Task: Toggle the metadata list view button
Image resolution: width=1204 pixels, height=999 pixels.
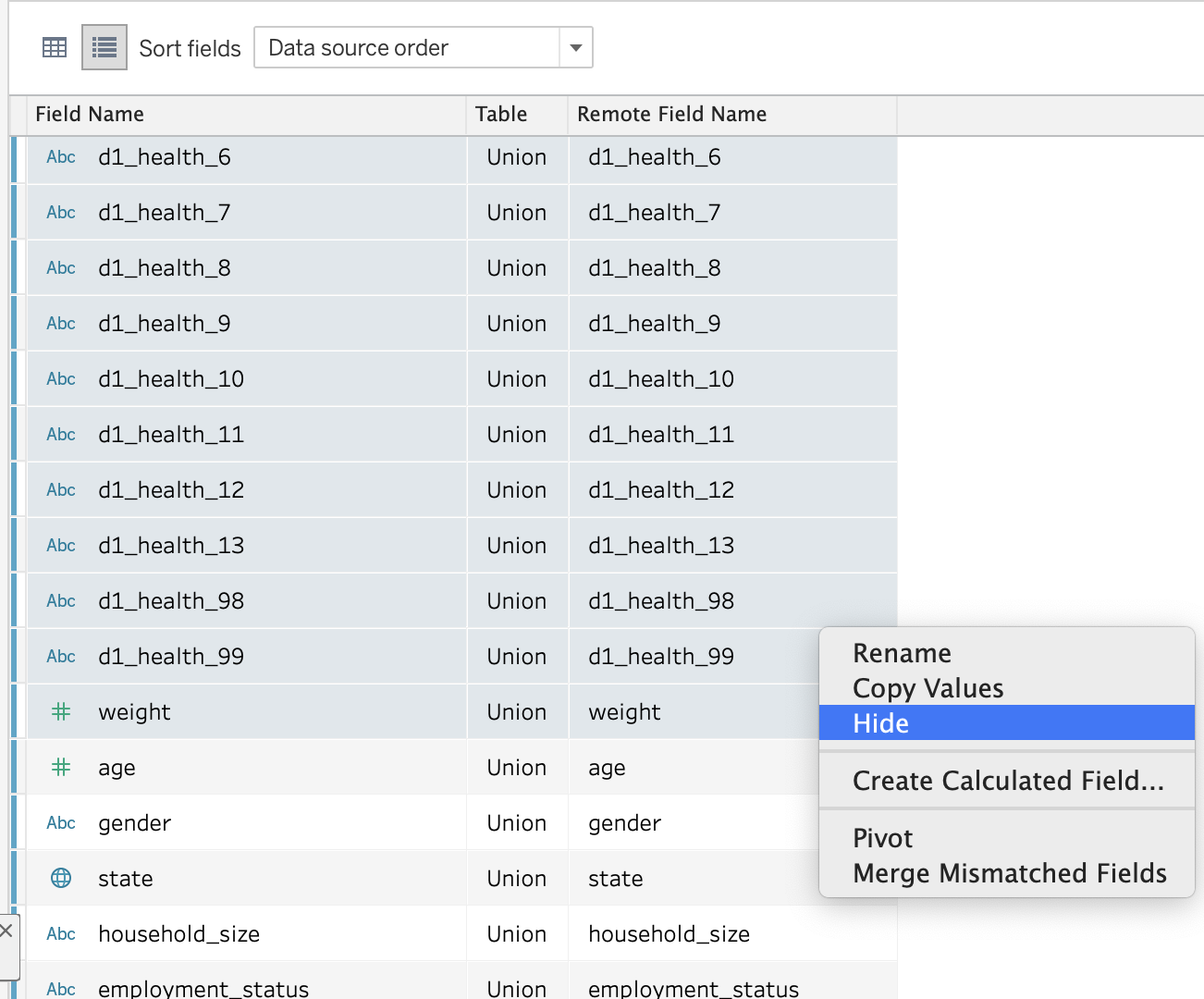Action: (104, 47)
